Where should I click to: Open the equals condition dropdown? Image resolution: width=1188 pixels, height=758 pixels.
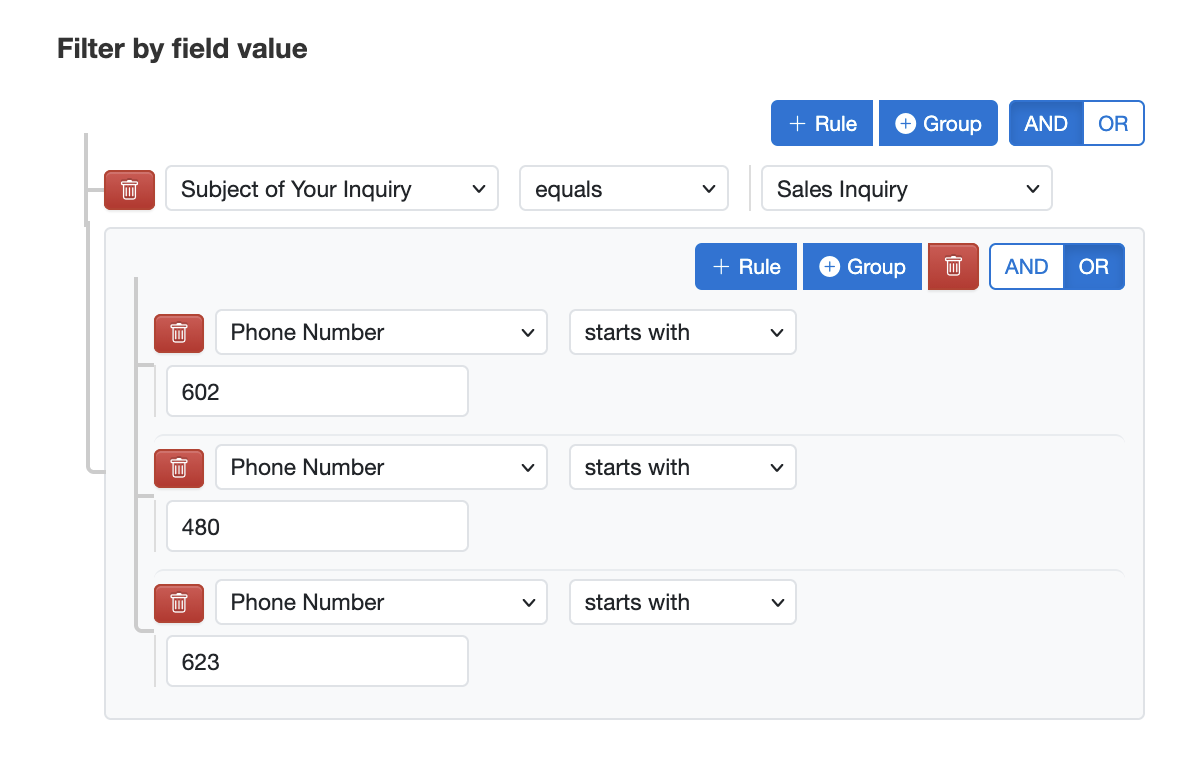coord(623,188)
